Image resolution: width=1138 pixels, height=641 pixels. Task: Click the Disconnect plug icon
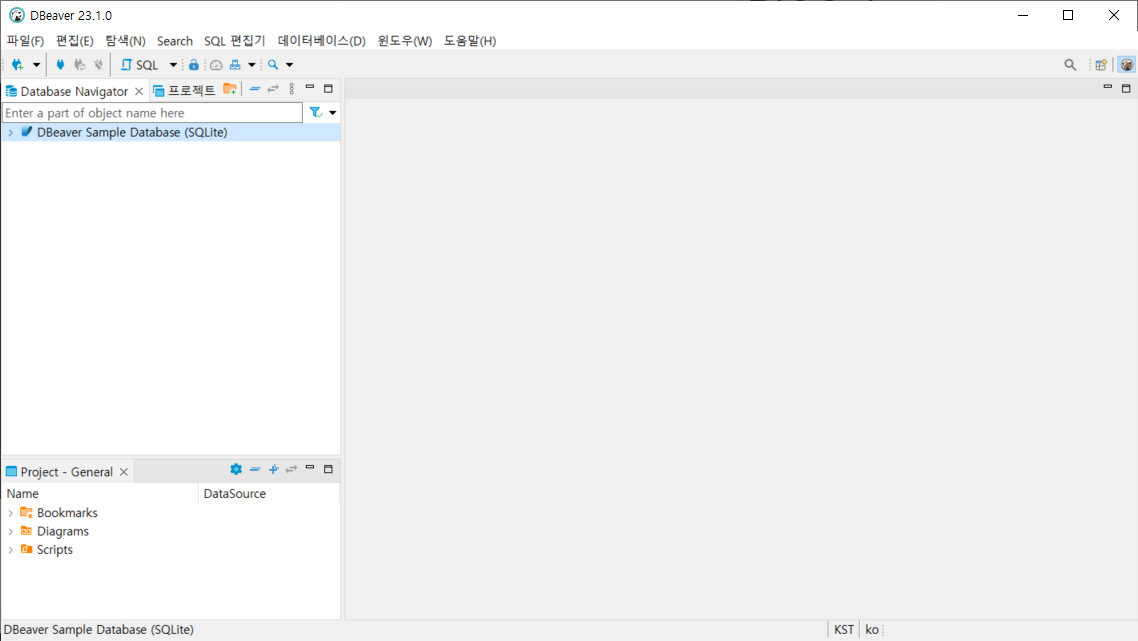98,65
